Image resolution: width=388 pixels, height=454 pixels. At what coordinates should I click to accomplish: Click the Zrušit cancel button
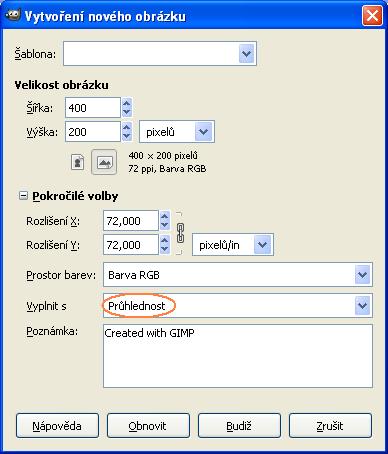[330, 426]
